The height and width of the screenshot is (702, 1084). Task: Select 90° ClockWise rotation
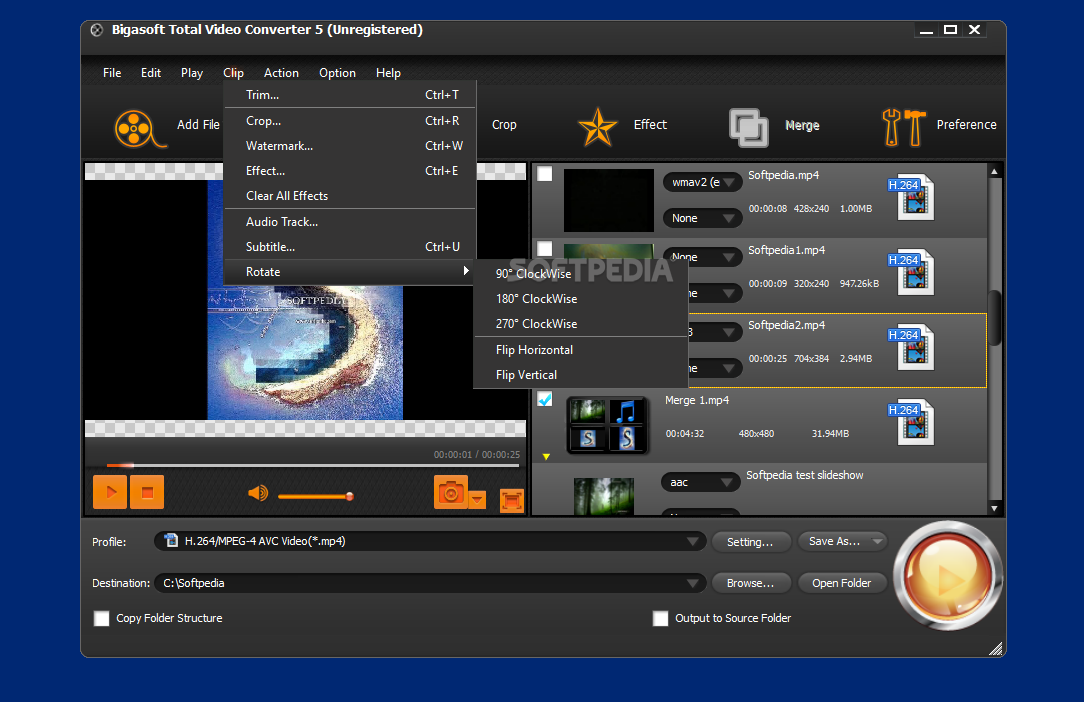[x=581, y=274]
